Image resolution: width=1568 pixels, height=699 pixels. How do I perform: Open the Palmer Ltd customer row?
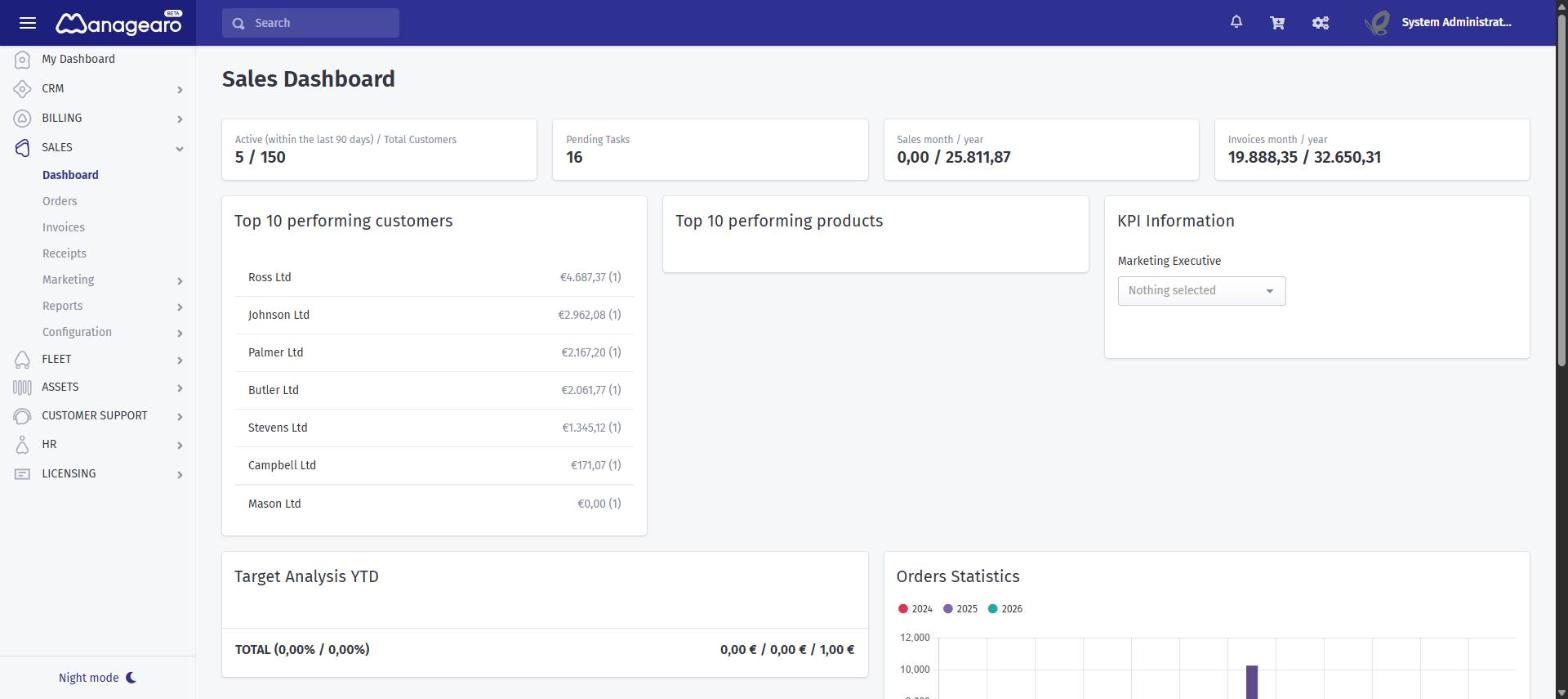pyautogui.click(x=434, y=353)
